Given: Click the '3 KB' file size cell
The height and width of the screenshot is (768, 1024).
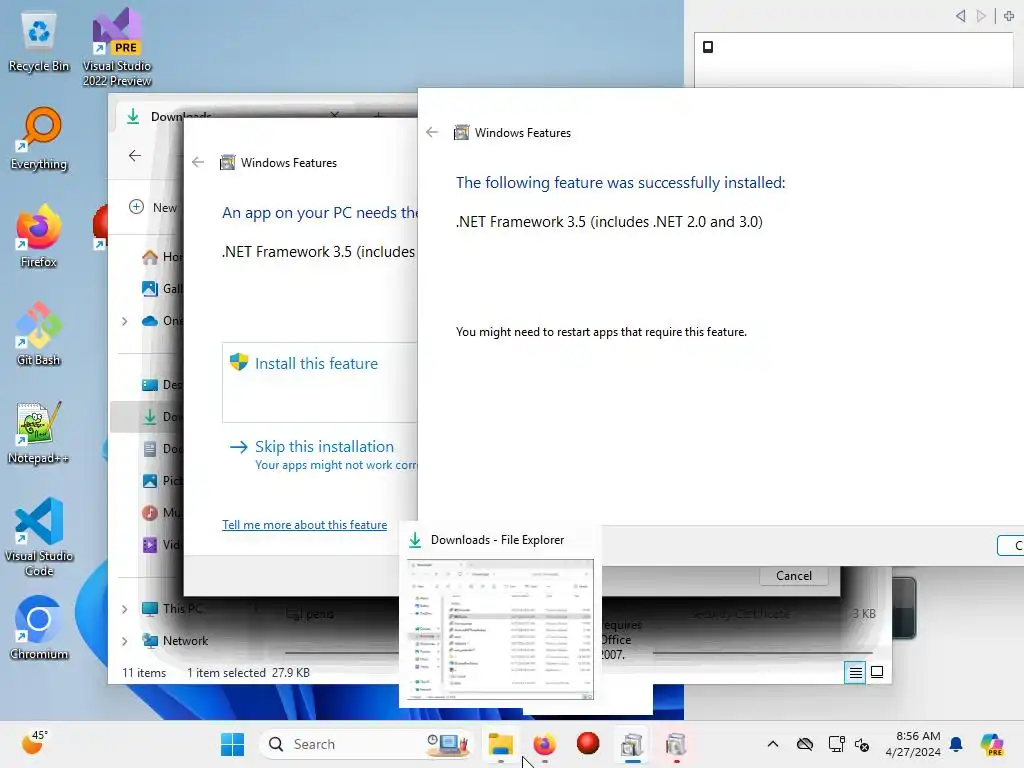Looking at the screenshot, I should (x=864, y=613).
